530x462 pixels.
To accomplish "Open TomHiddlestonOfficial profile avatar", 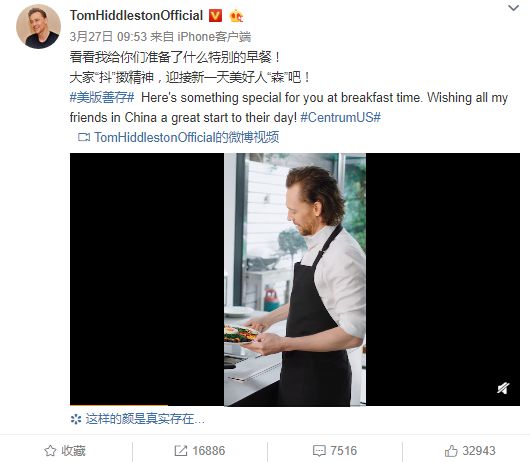I will [x=38, y=26].
